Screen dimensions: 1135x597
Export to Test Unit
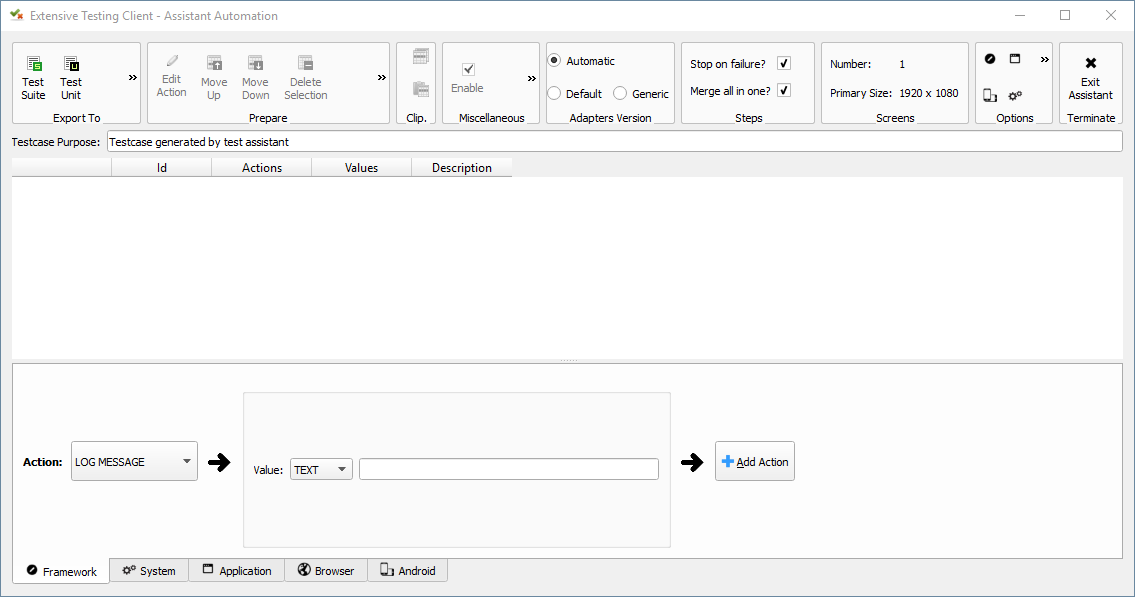pyautogui.click(x=71, y=78)
